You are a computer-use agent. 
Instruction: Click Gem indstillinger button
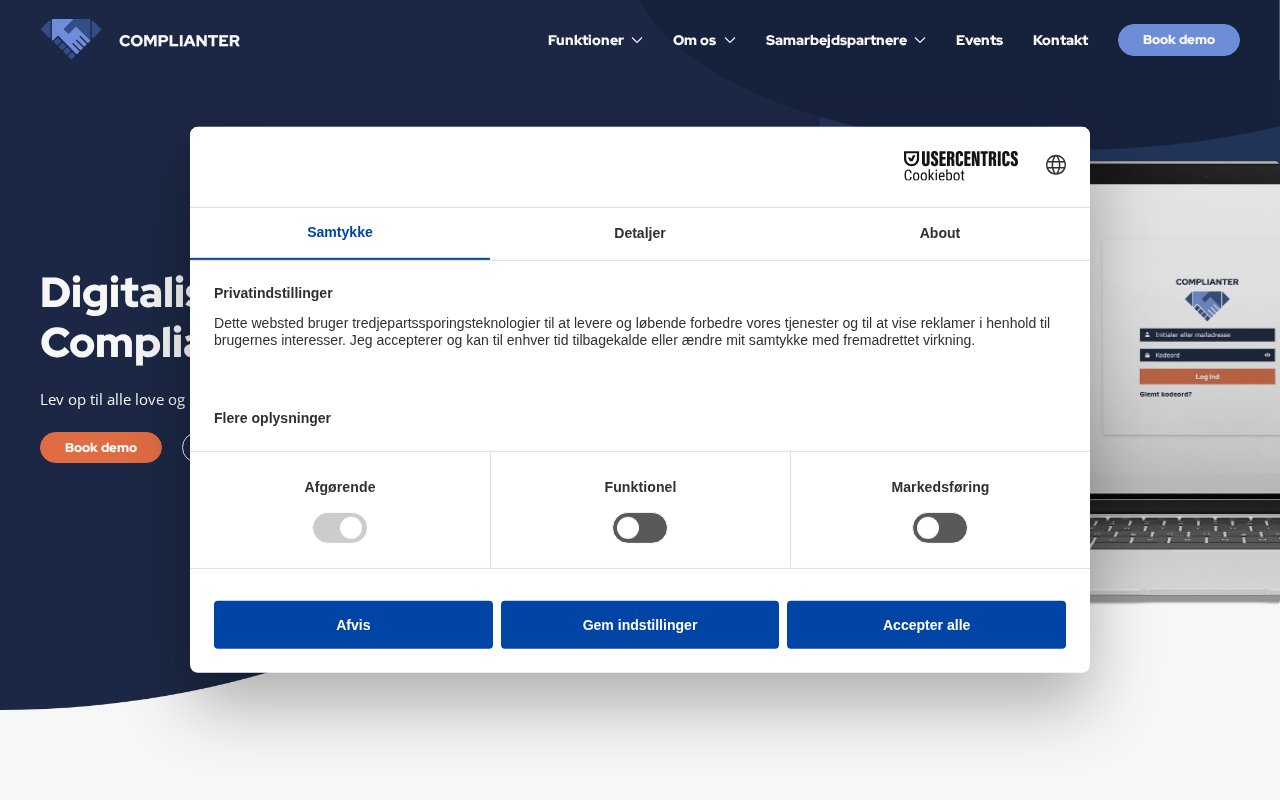click(640, 625)
